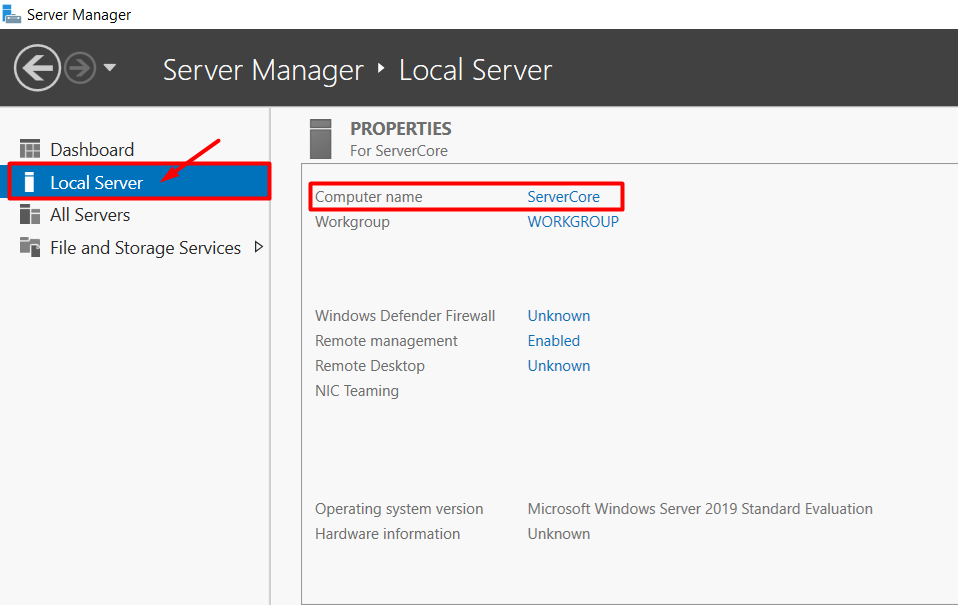Click the Local Server breadcrumb title
The image size is (958, 605).
coord(475,70)
